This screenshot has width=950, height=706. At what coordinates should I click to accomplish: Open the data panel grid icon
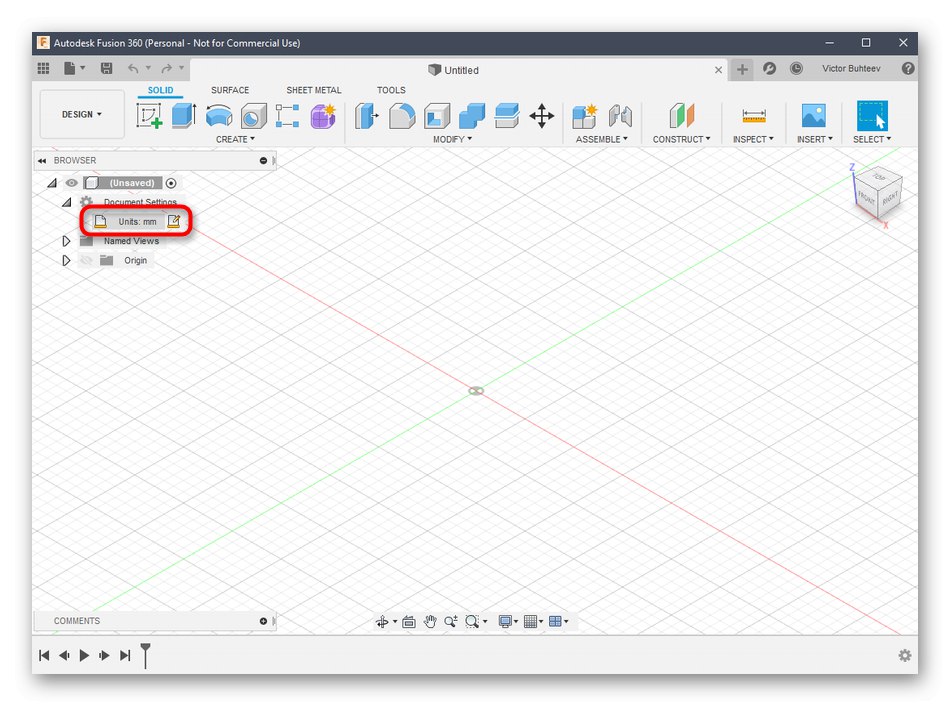pyautogui.click(x=44, y=68)
